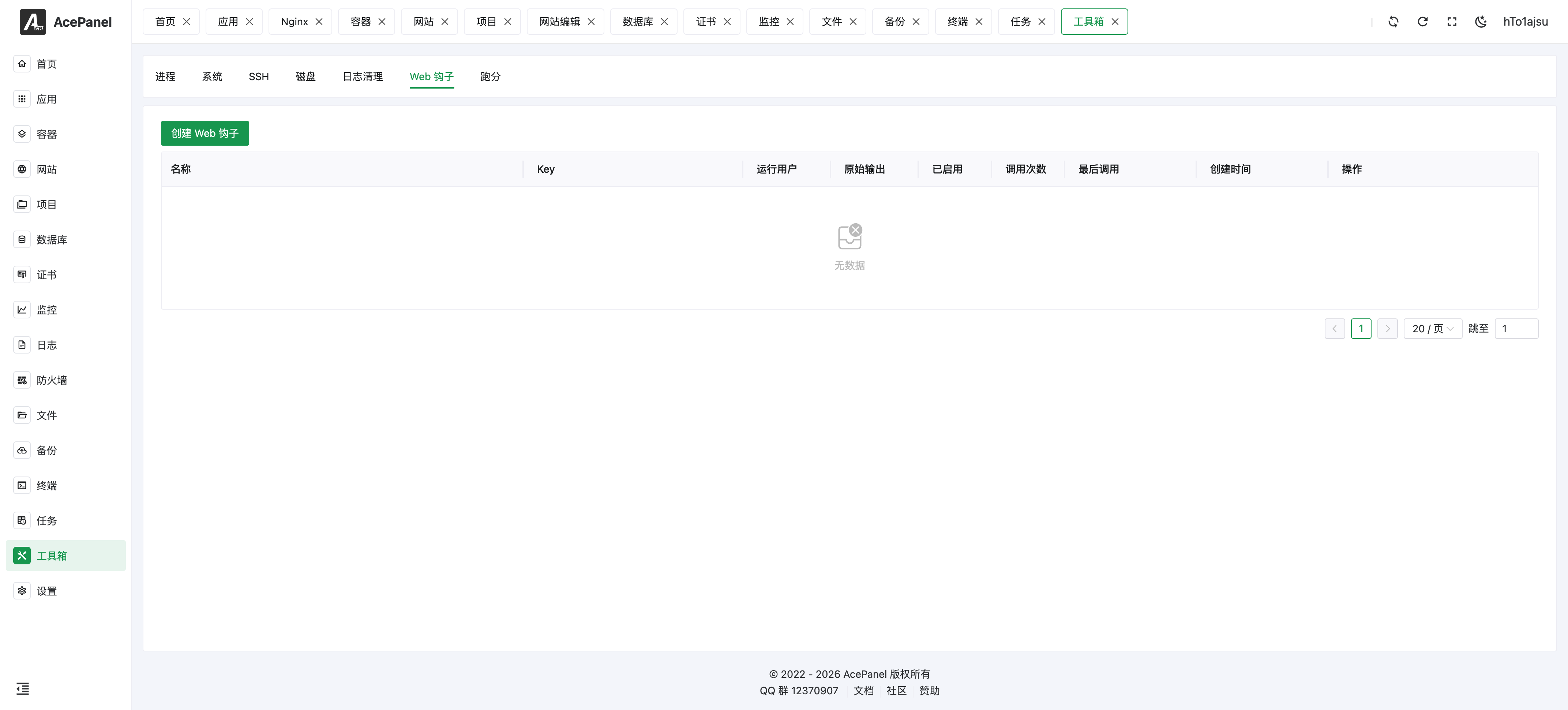
Task: Go to next page arrow
Action: [1387, 329]
